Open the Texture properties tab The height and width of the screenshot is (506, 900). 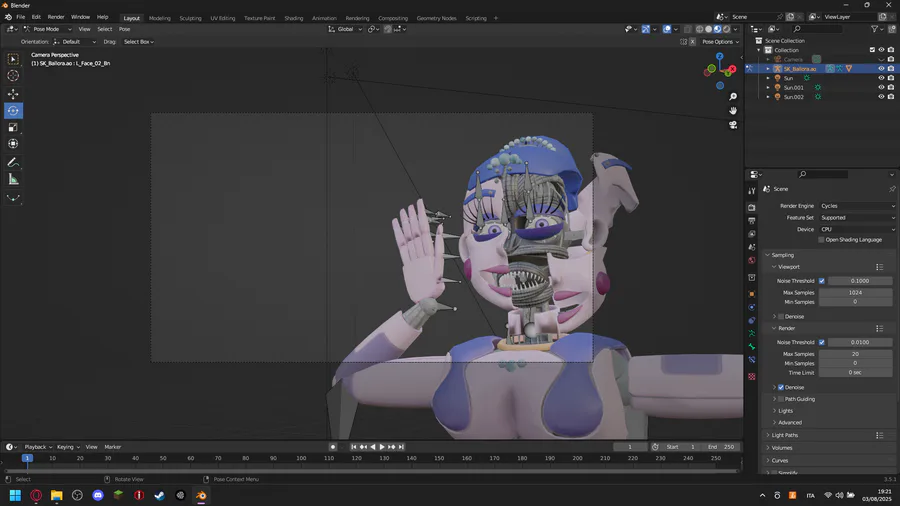point(752,376)
